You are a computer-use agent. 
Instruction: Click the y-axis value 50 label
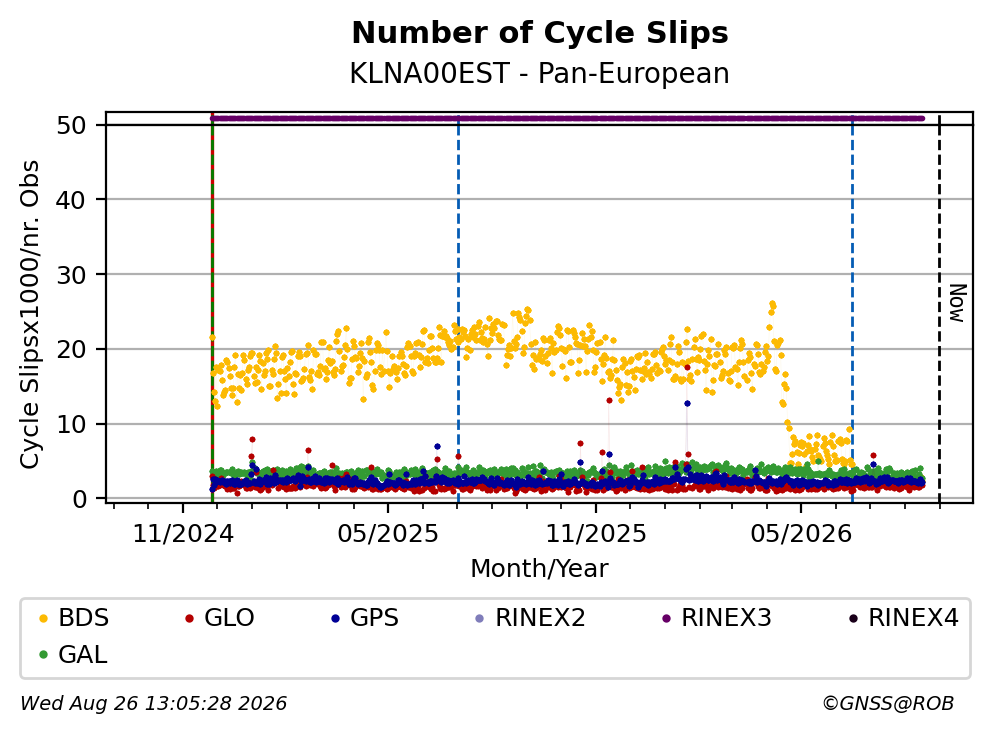coord(71,125)
